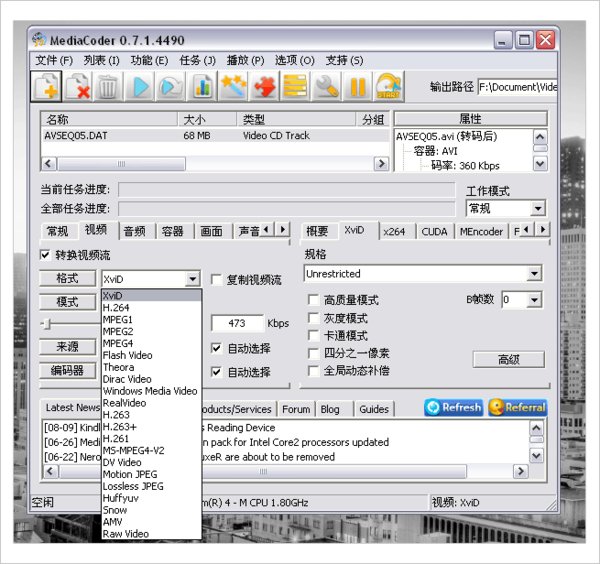Switch to the 音频 tab

(x=134, y=231)
